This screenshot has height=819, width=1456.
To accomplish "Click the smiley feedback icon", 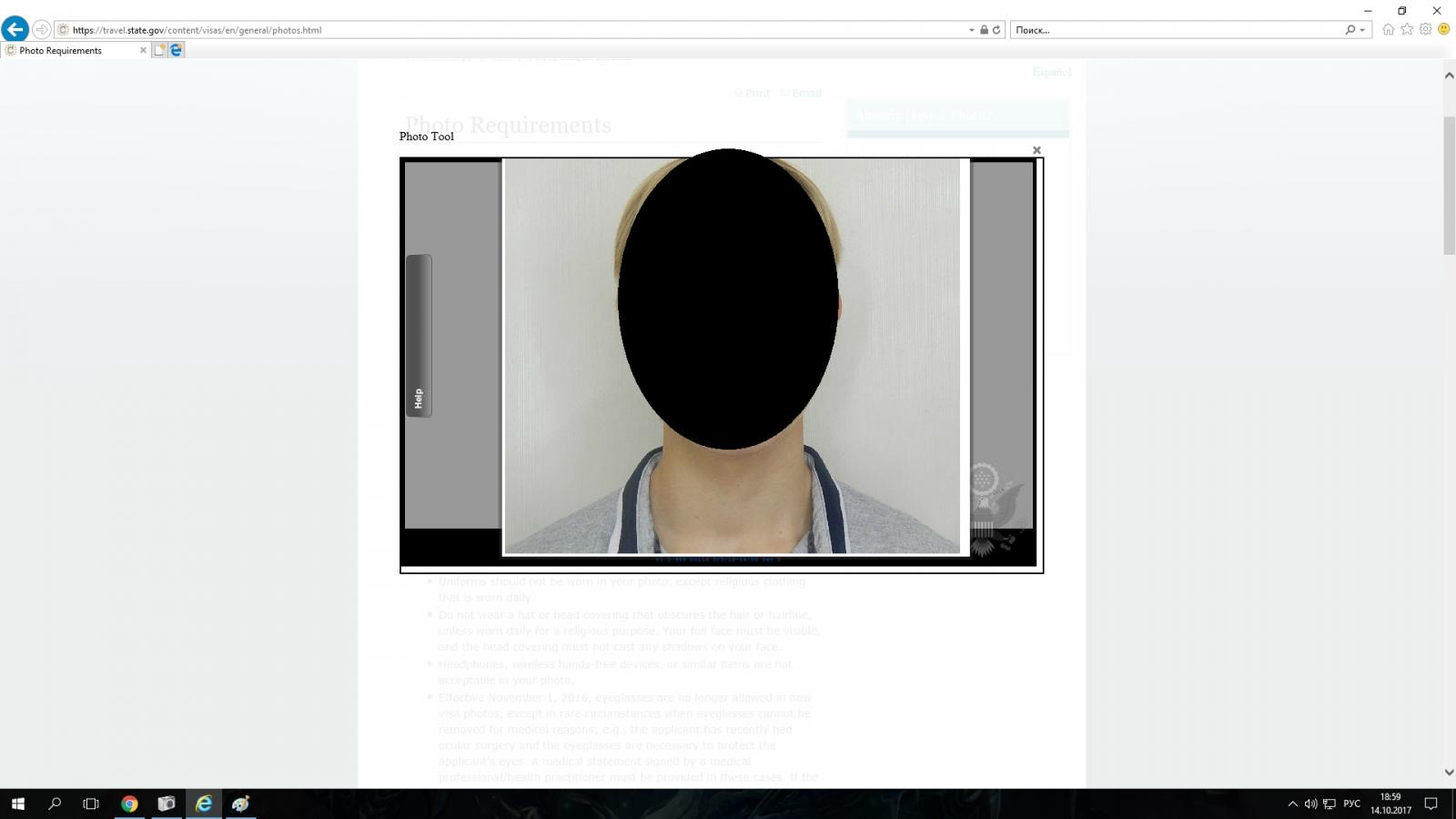I will (x=1443, y=29).
